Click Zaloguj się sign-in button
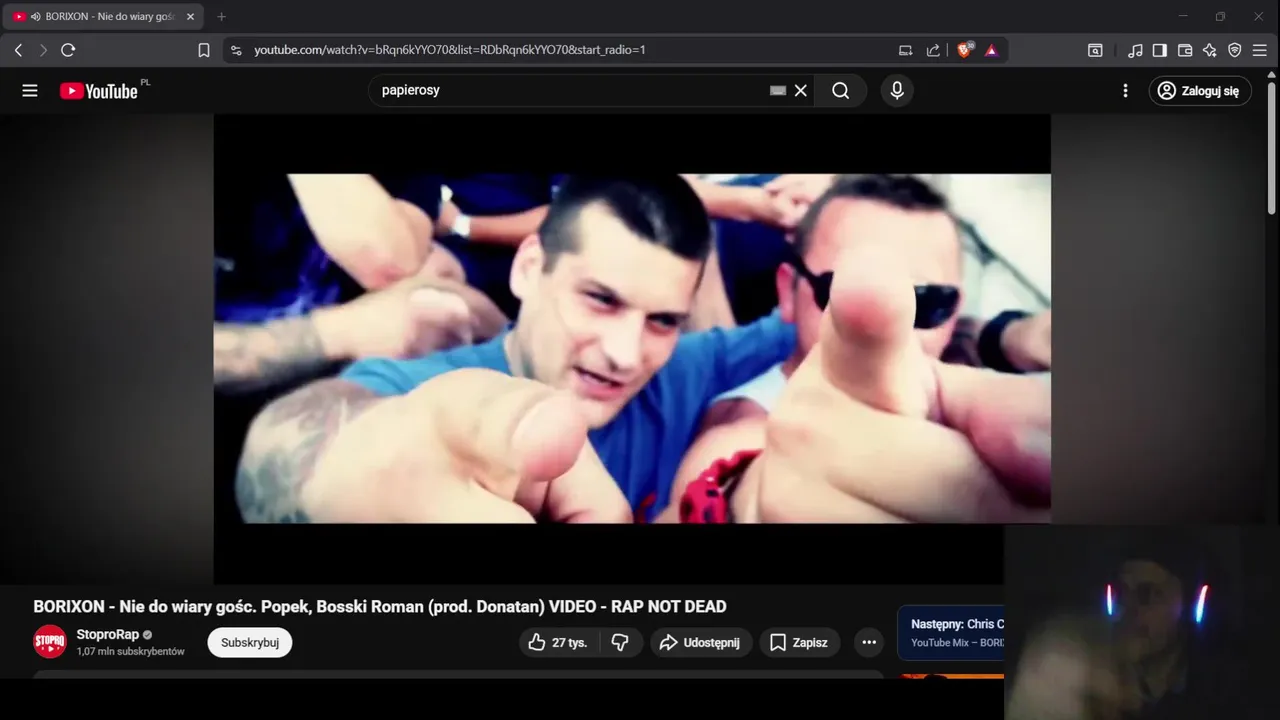The width and height of the screenshot is (1280, 720). [x=1200, y=91]
